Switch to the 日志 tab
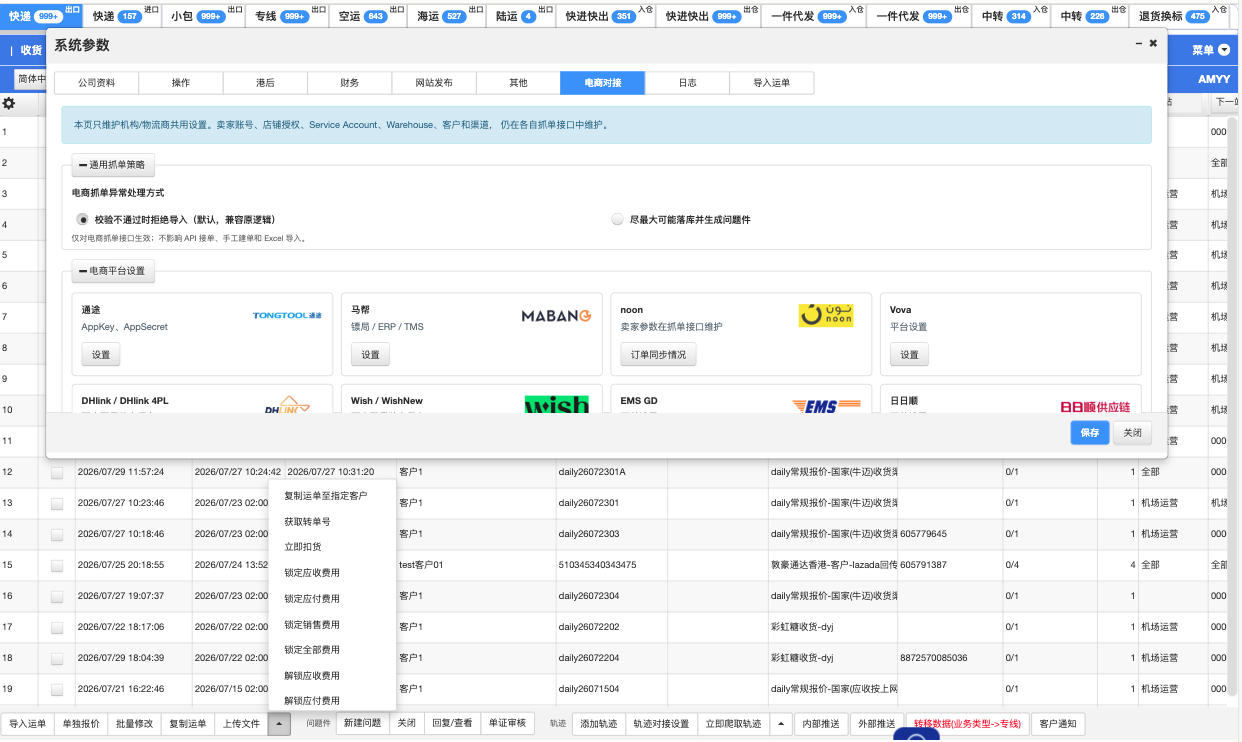Image resolution: width=1242 pixels, height=742 pixels. [x=687, y=83]
